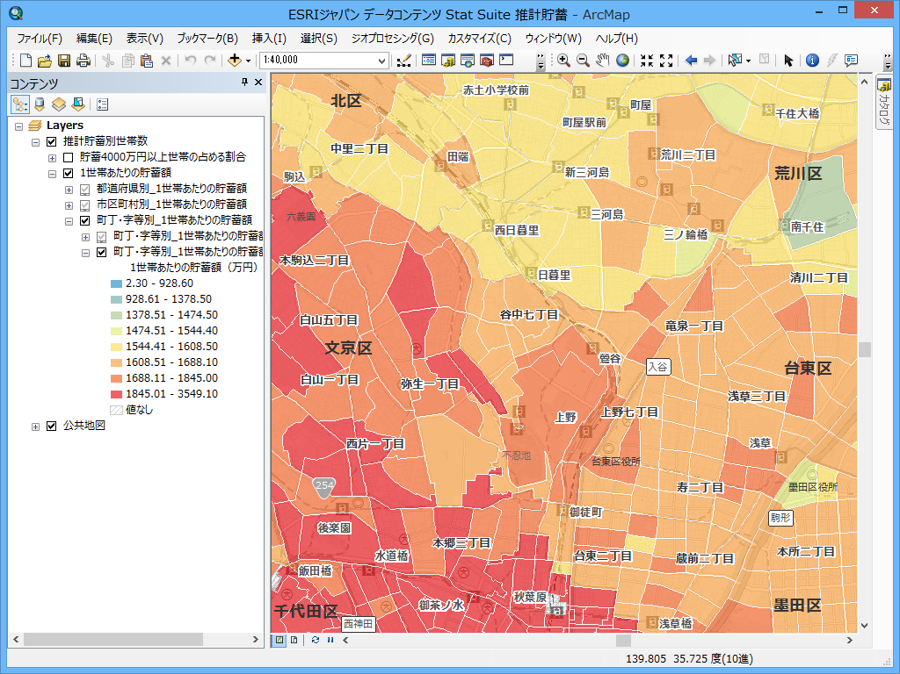Open the ジオプロセシング(G) menu
The height and width of the screenshot is (674, 900).
coord(393,38)
